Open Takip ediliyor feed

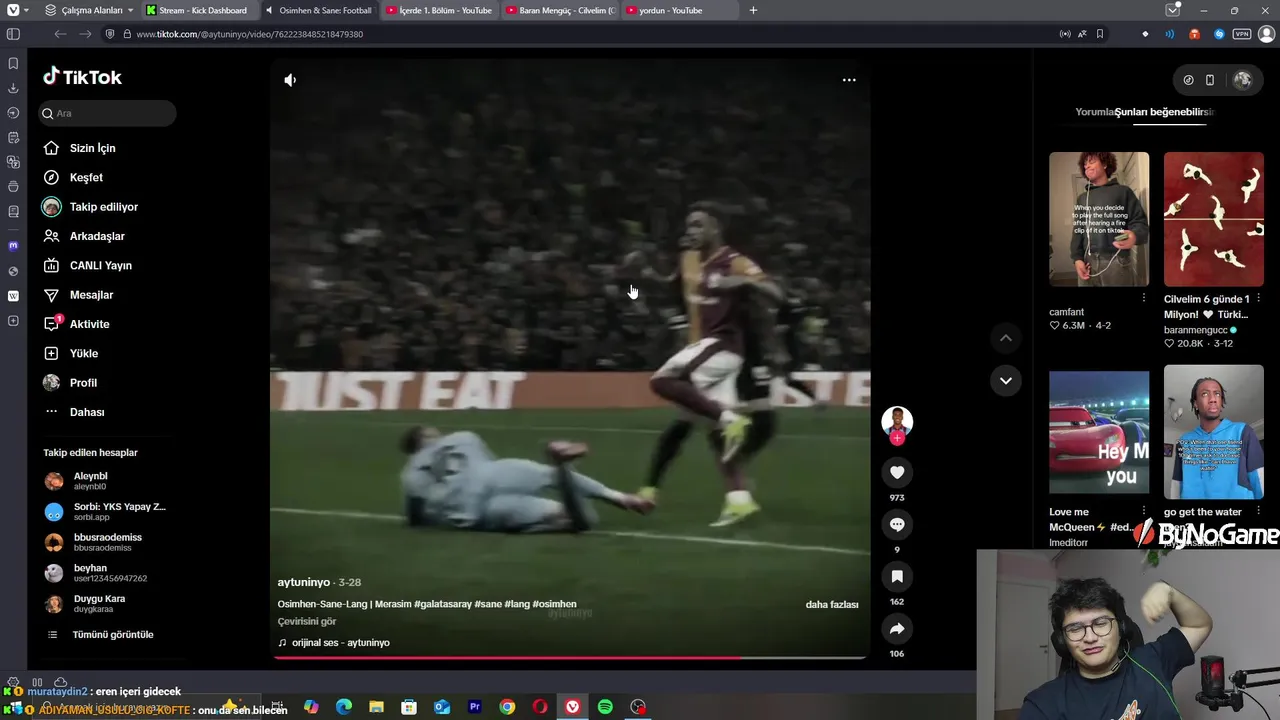pos(91,207)
